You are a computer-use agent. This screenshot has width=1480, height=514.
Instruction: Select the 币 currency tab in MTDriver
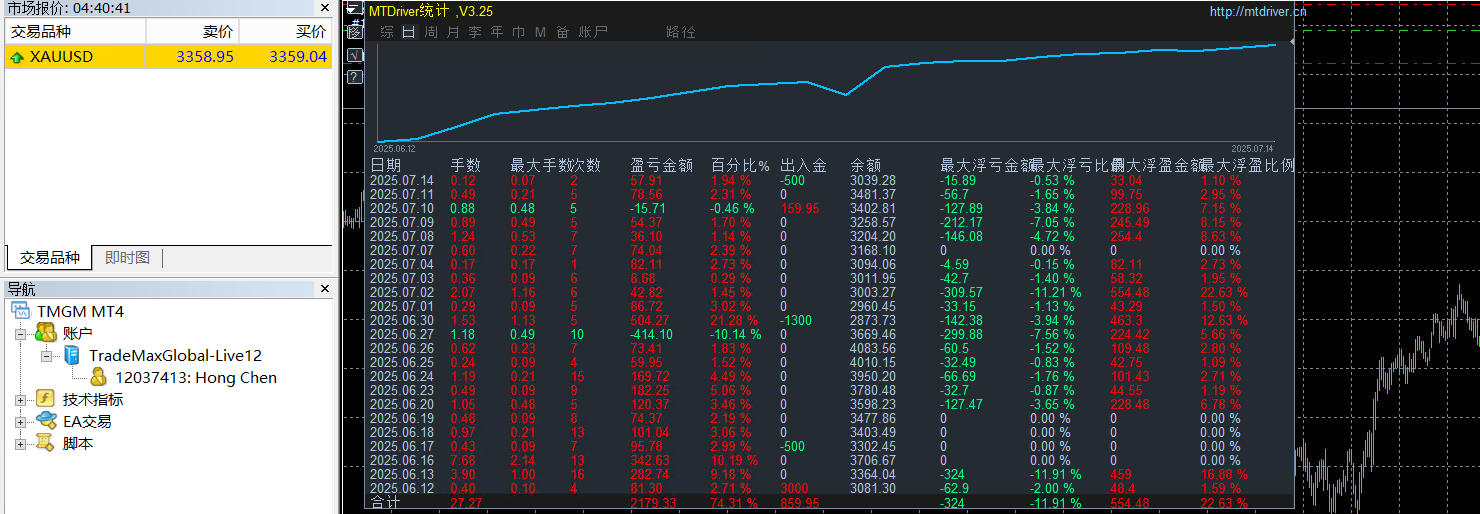pos(519,32)
